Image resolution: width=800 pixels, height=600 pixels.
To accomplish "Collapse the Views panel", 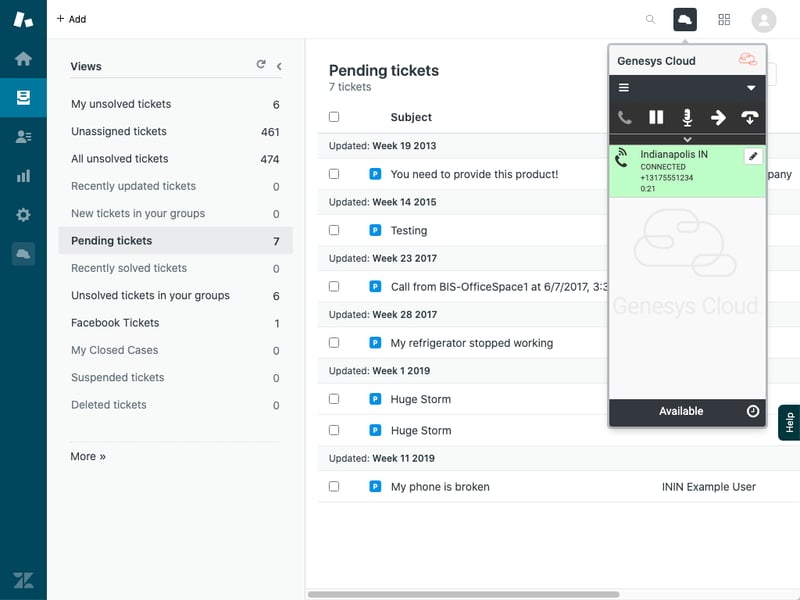I will pyautogui.click(x=279, y=64).
